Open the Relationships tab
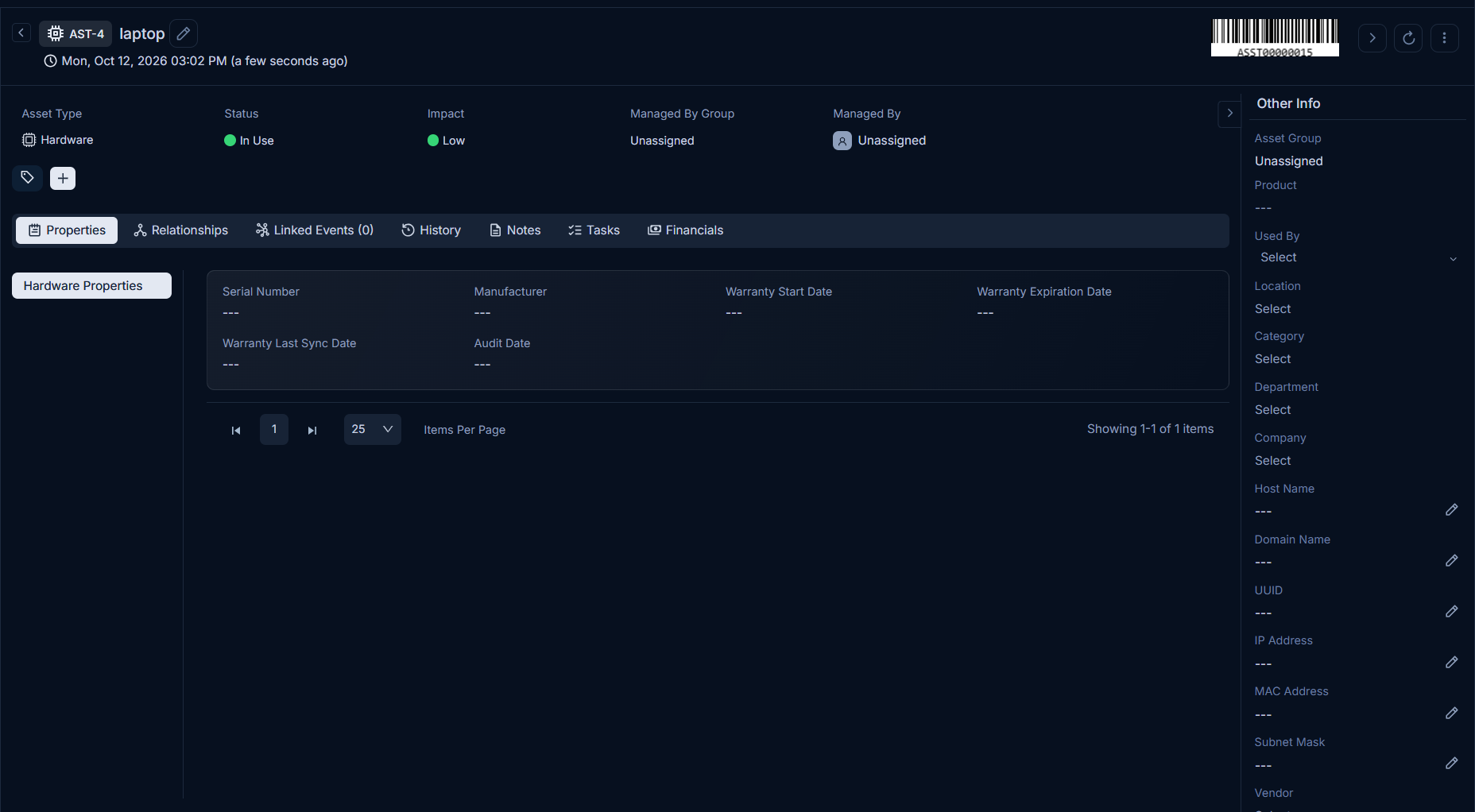 pyautogui.click(x=181, y=230)
